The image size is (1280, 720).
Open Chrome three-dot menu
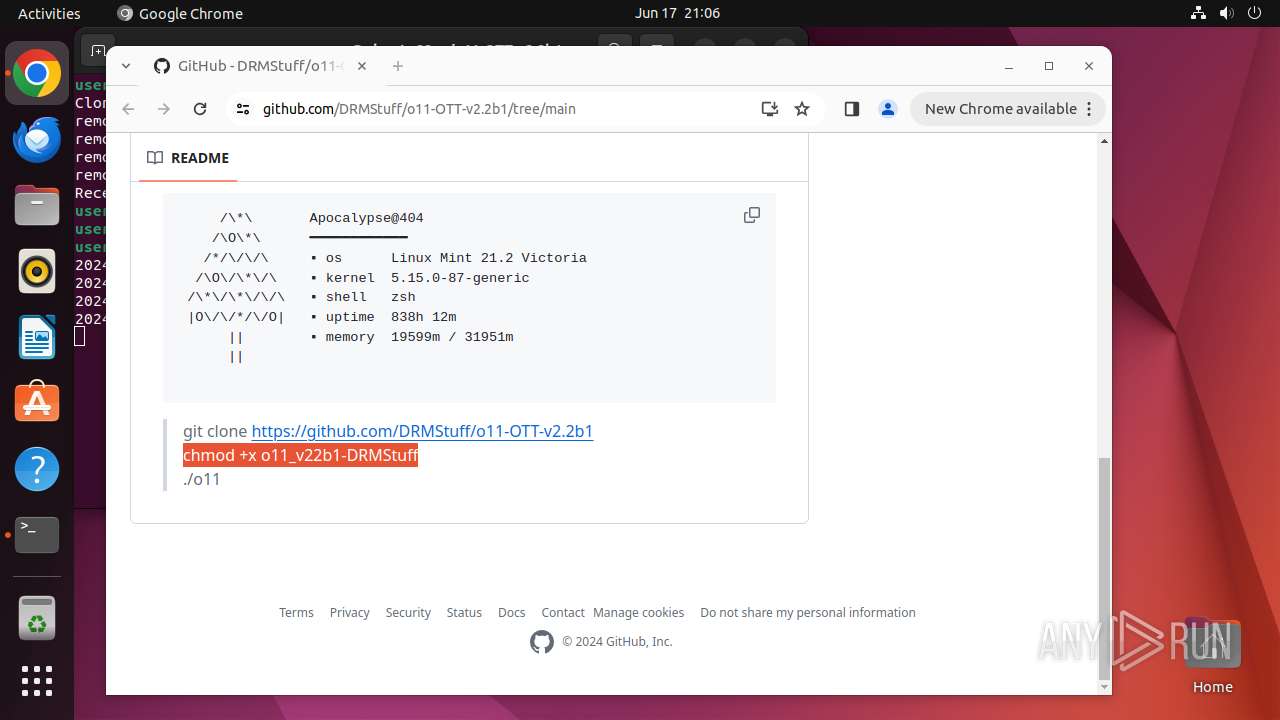coord(1091,109)
